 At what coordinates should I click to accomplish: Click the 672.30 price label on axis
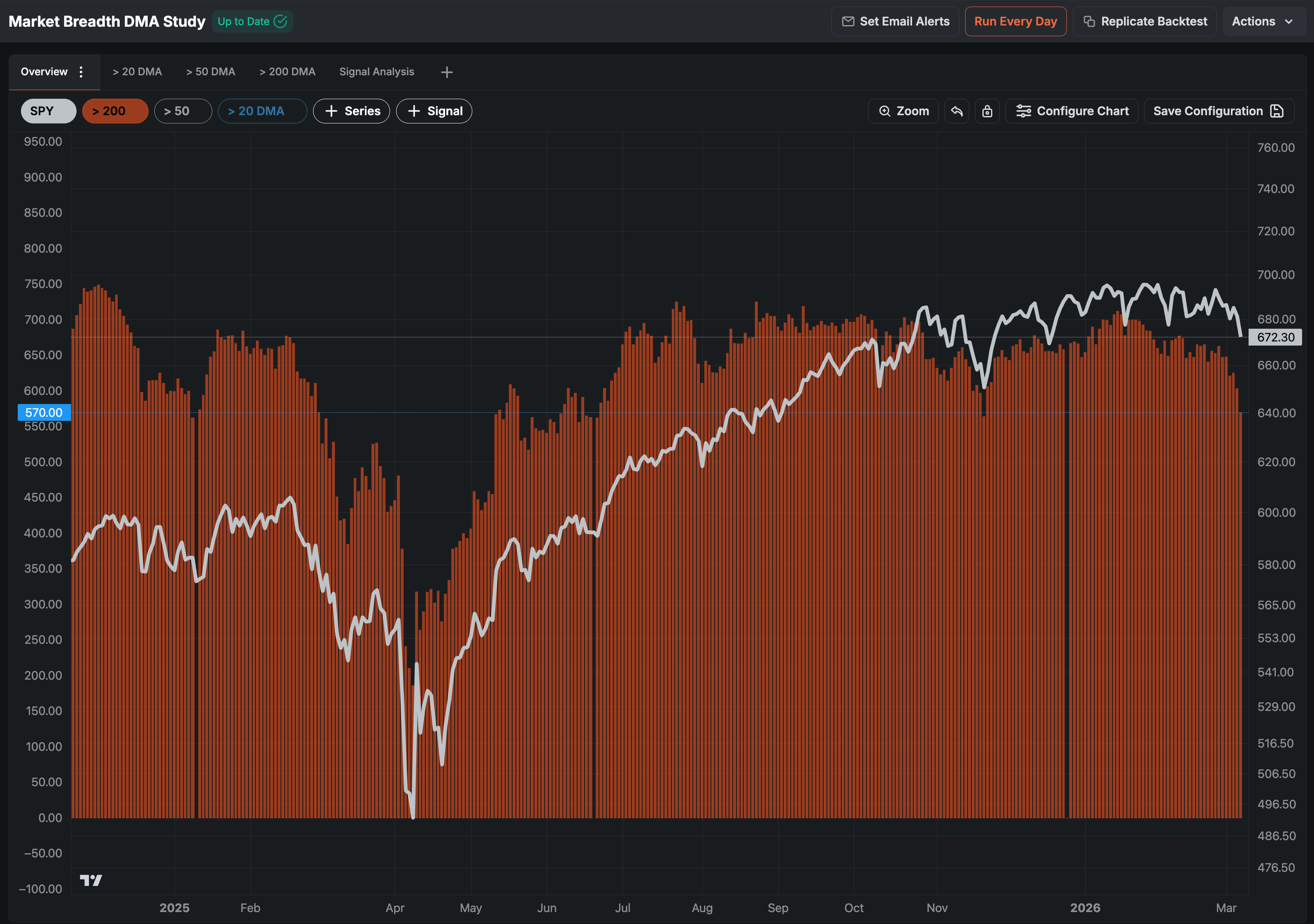pos(1275,337)
